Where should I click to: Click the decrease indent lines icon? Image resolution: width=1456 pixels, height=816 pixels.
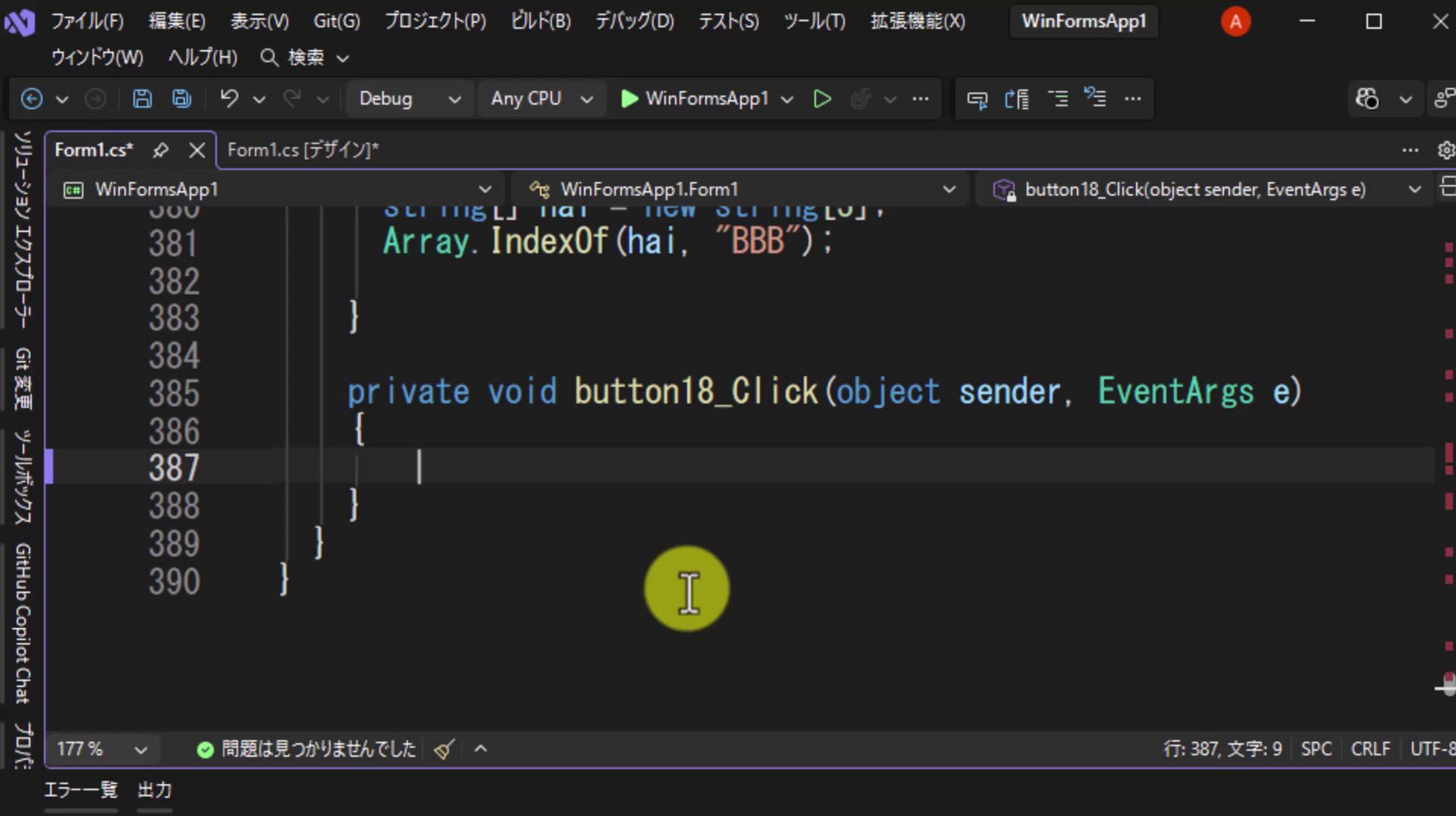(1058, 99)
